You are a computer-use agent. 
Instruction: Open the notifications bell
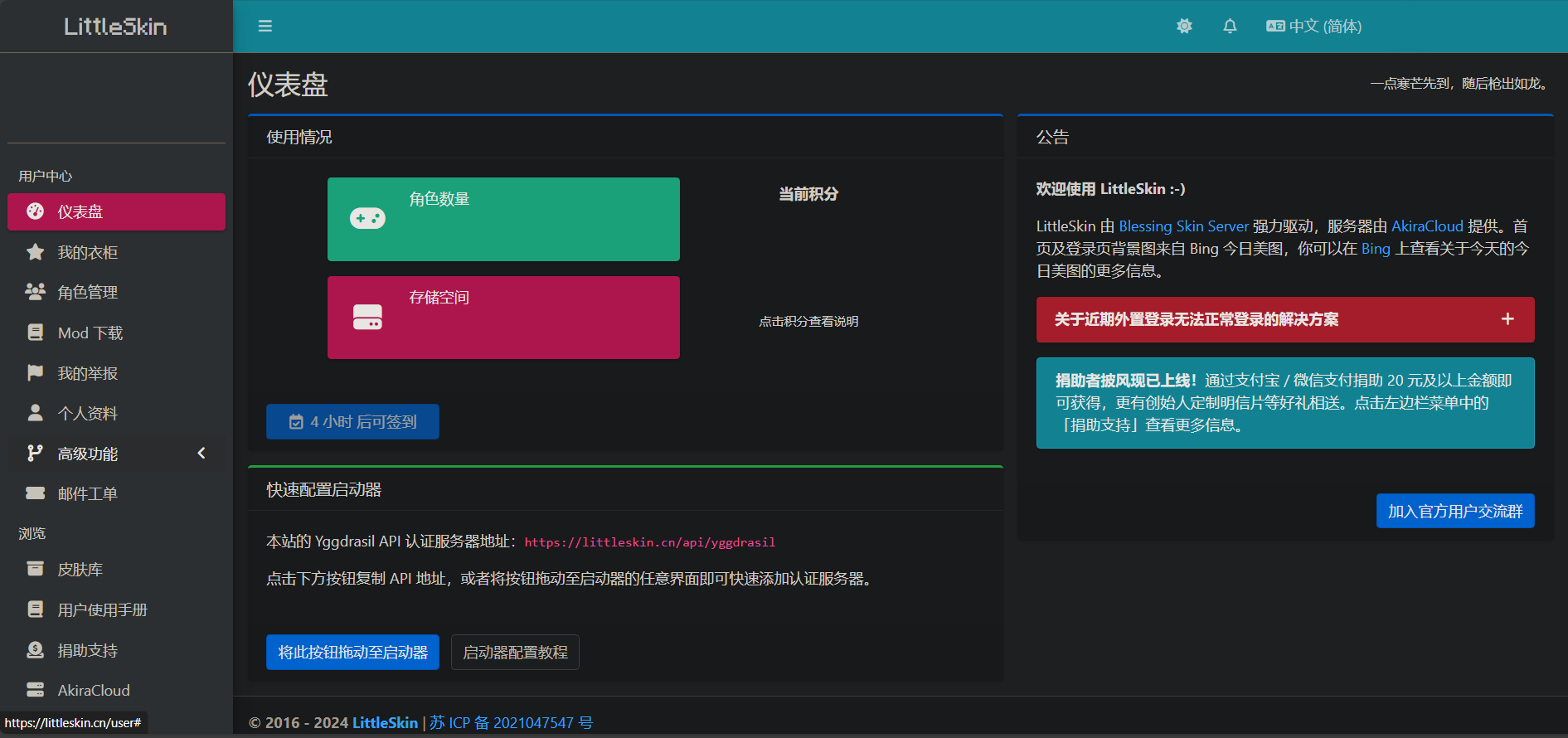[x=1230, y=27]
